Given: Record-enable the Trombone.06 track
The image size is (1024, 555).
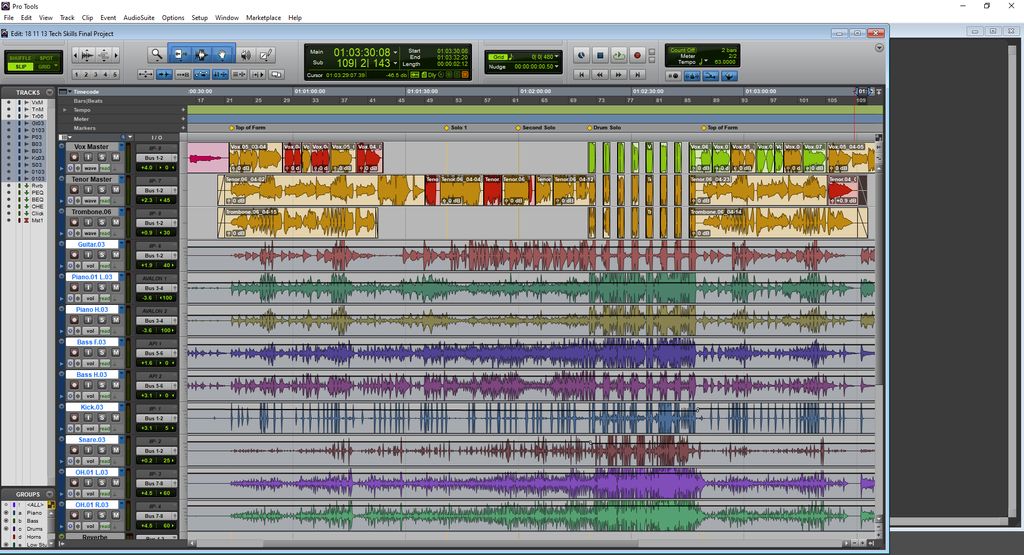Looking at the screenshot, I should click(74, 223).
